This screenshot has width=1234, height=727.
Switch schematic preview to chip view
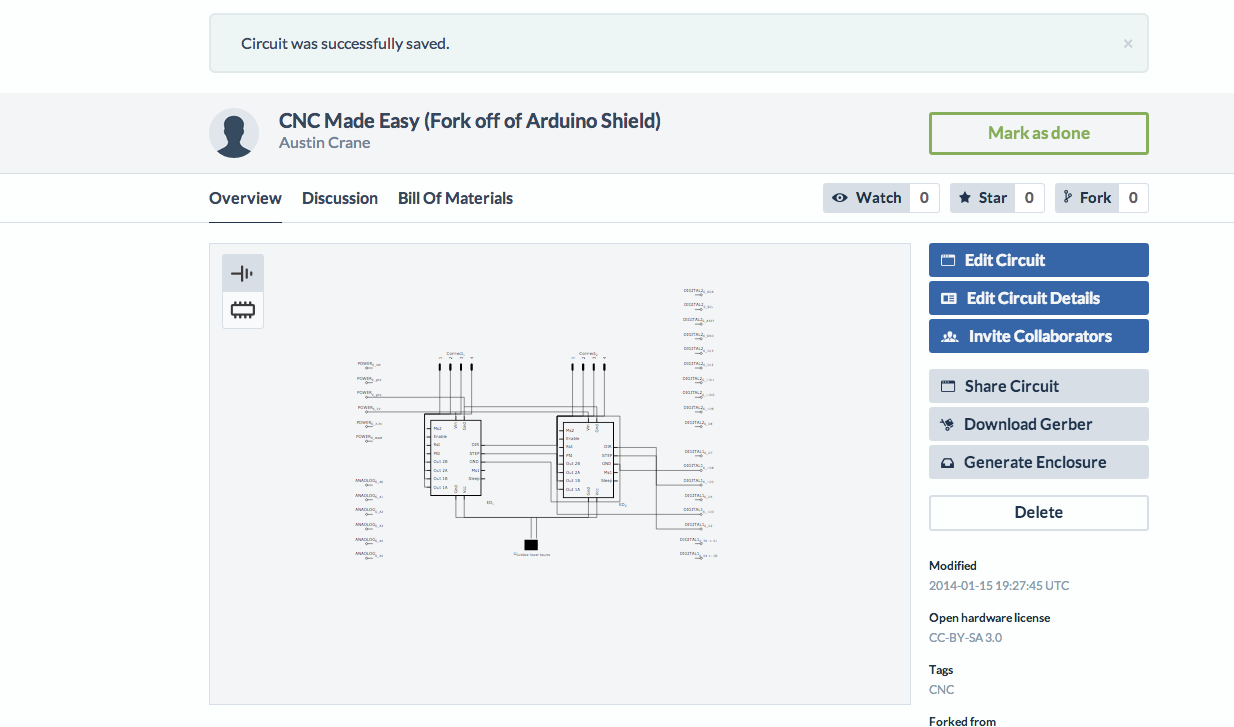coord(242,309)
